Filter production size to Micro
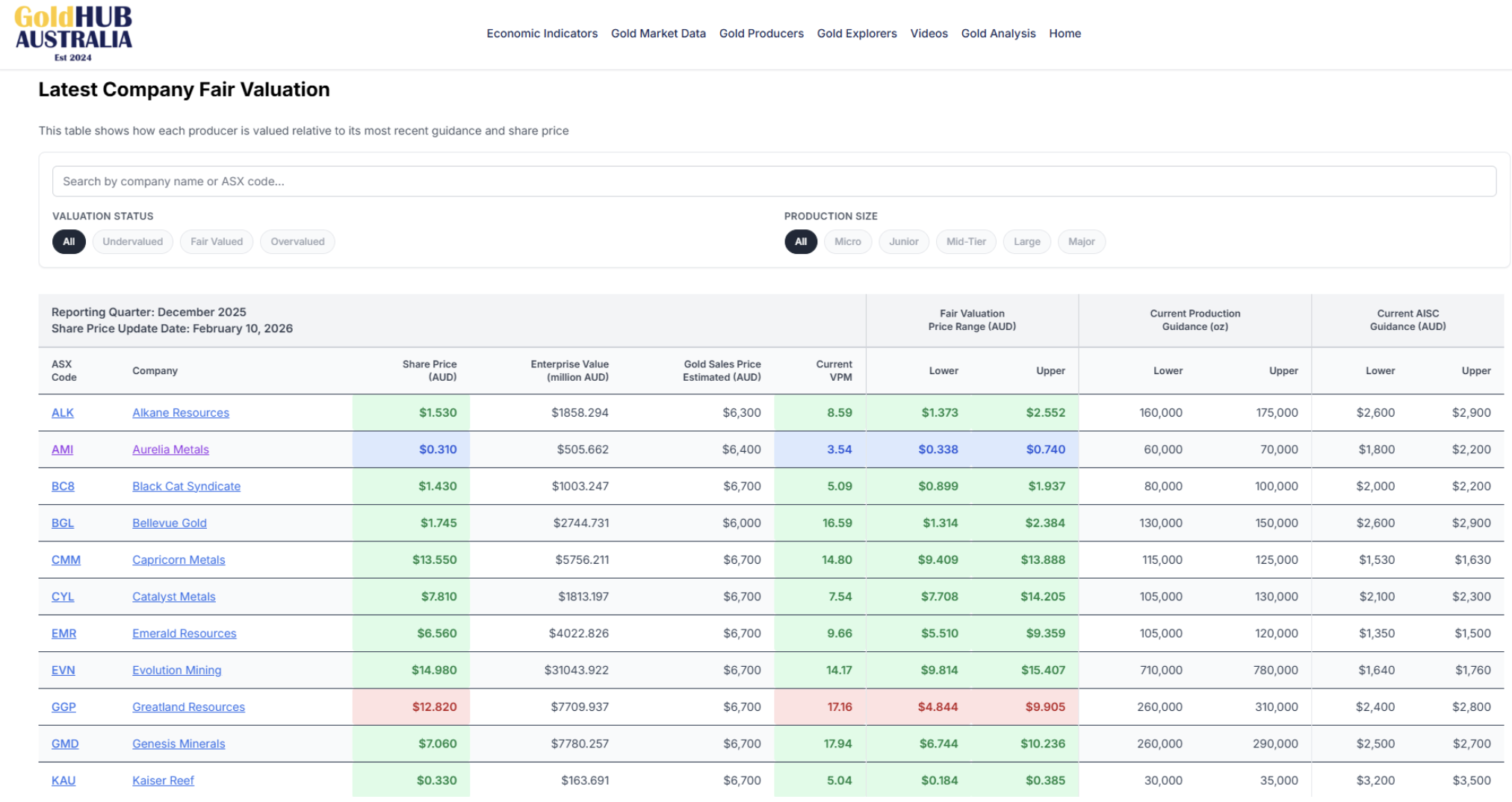The image size is (1512, 802). (x=847, y=242)
